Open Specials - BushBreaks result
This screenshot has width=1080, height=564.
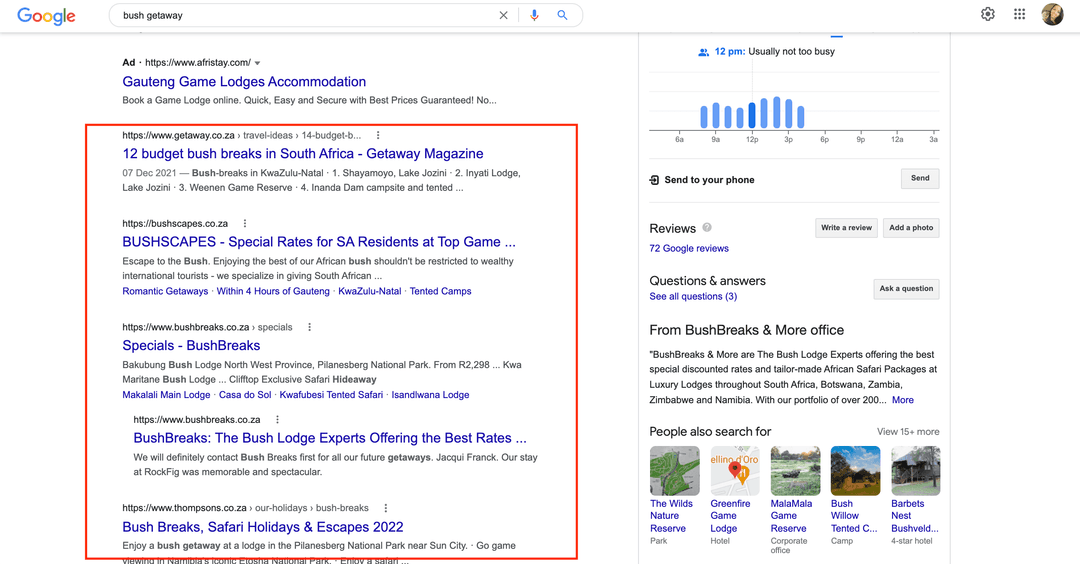[x=191, y=346]
